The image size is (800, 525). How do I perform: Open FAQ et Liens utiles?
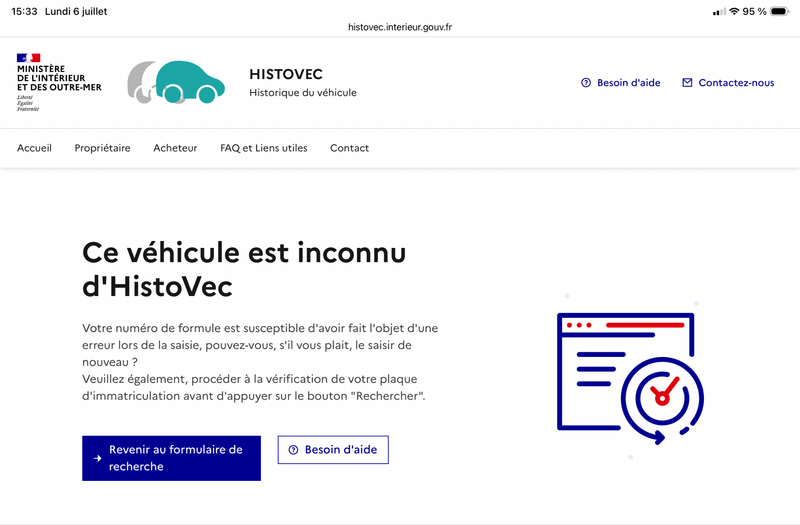[x=264, y=148]
